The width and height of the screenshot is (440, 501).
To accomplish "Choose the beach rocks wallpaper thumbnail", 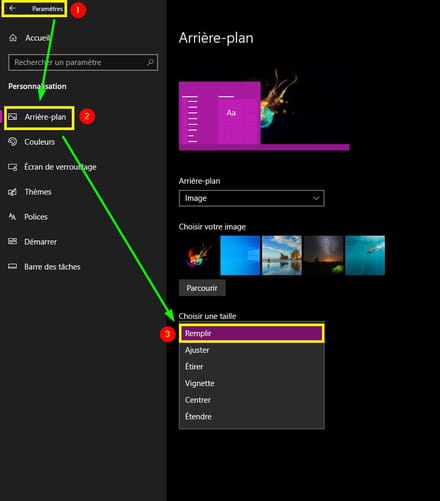I will click(x=282, y=255).
